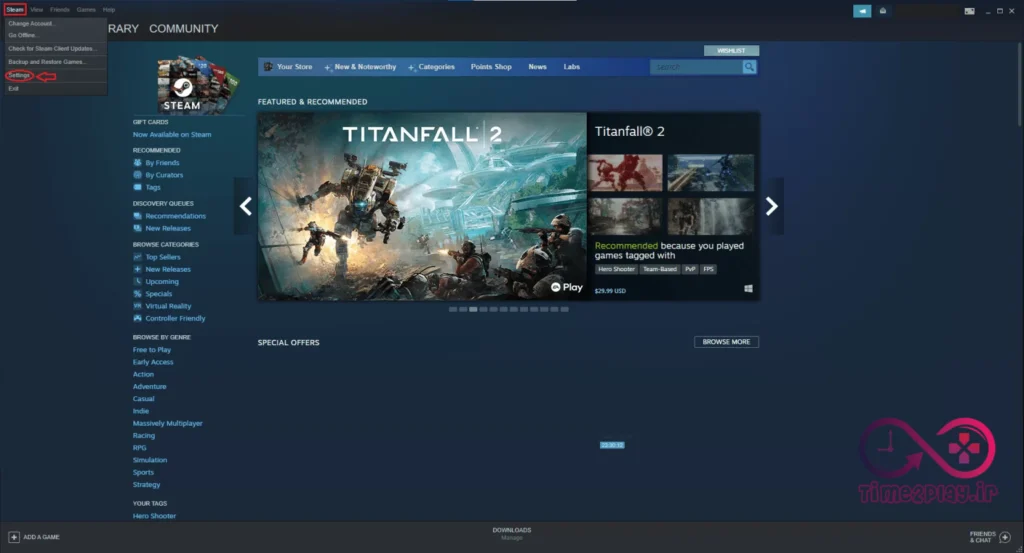Screen dimensions: 1024x553
Task: Browse the Strategy genre
Action: 146,485
